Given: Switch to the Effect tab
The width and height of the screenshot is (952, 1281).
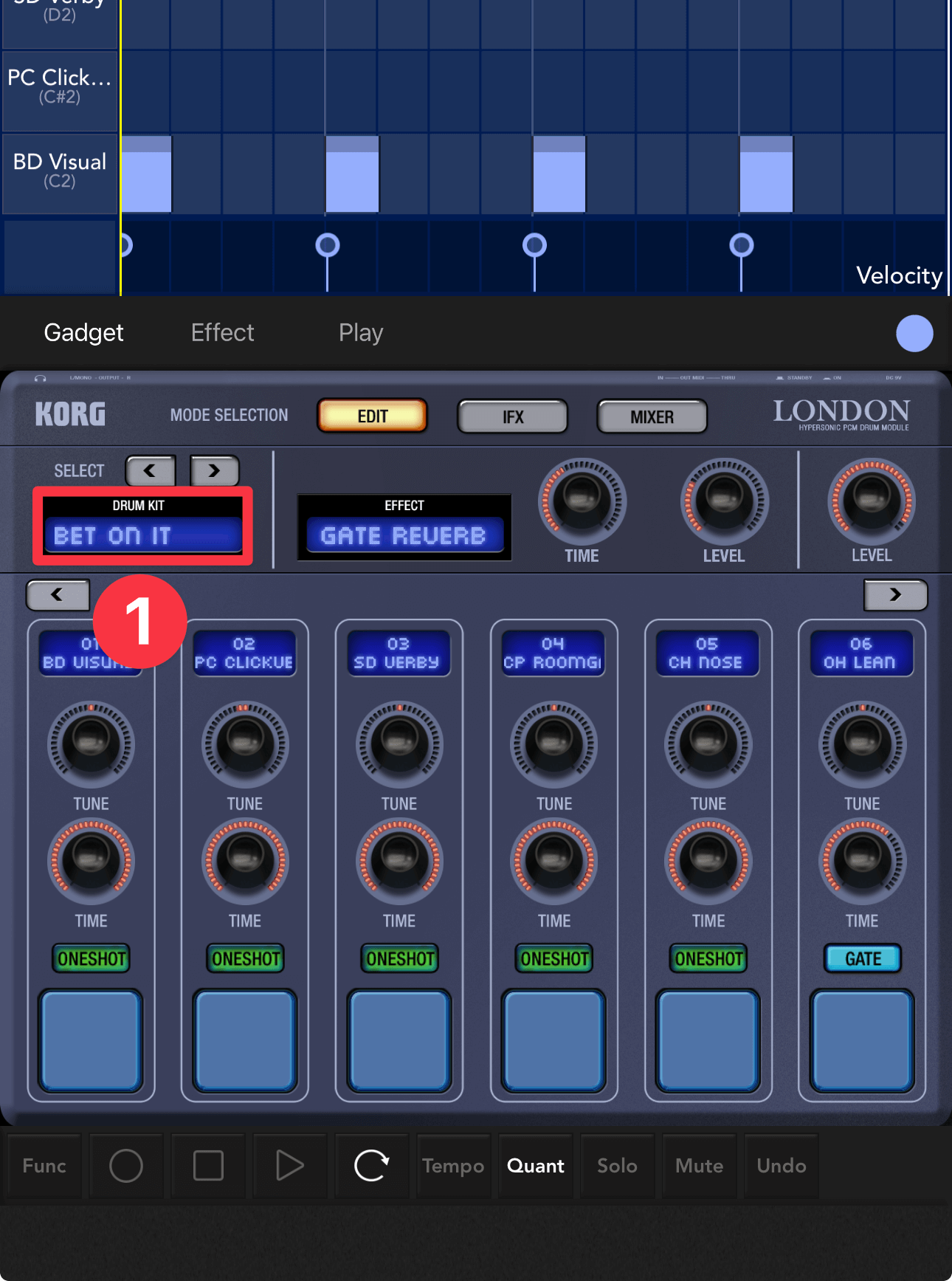Looking at the screenshot, I should click(x=222, y=333).
